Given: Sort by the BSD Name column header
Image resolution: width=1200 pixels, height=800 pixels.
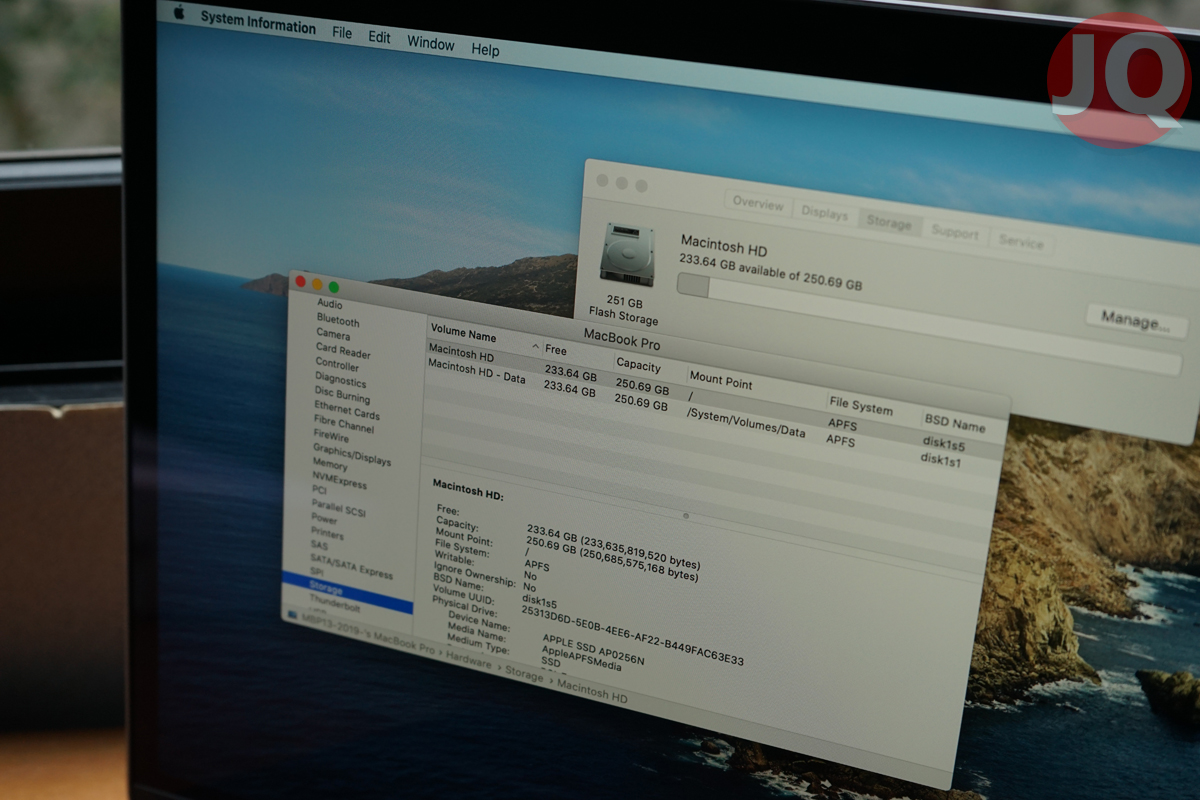Looking at the screenshot, I should pyautogui.click(x=954, y=422).
